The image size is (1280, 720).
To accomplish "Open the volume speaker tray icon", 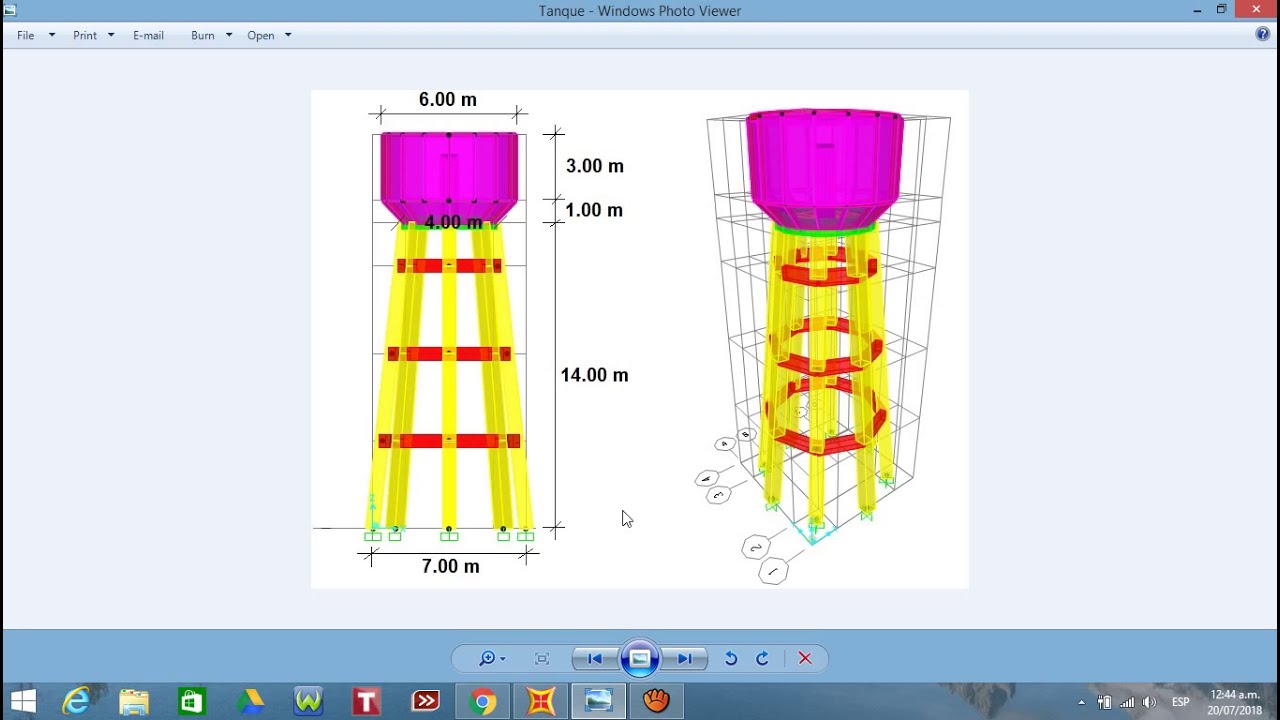I will 1149,702.
